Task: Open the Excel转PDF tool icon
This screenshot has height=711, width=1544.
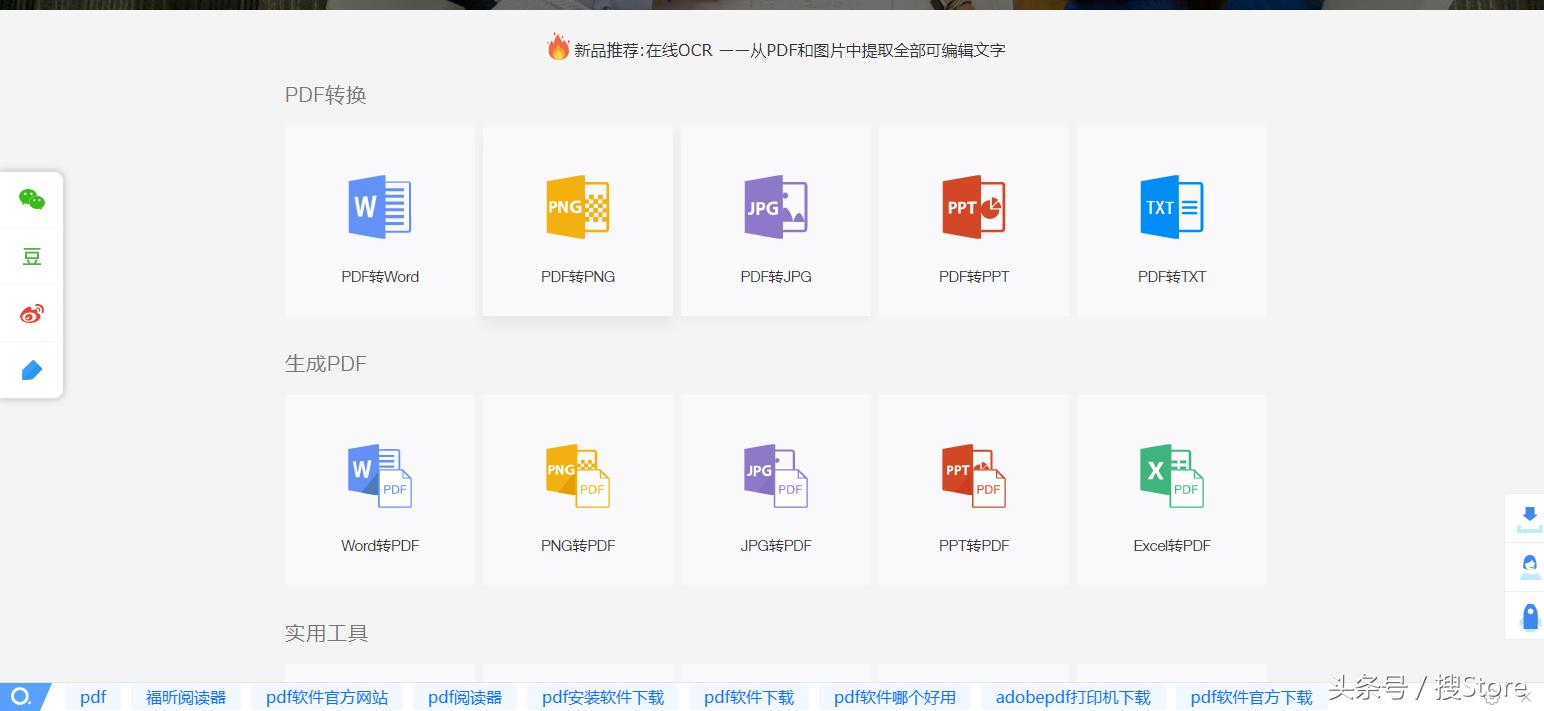Action: point(1171,476)
